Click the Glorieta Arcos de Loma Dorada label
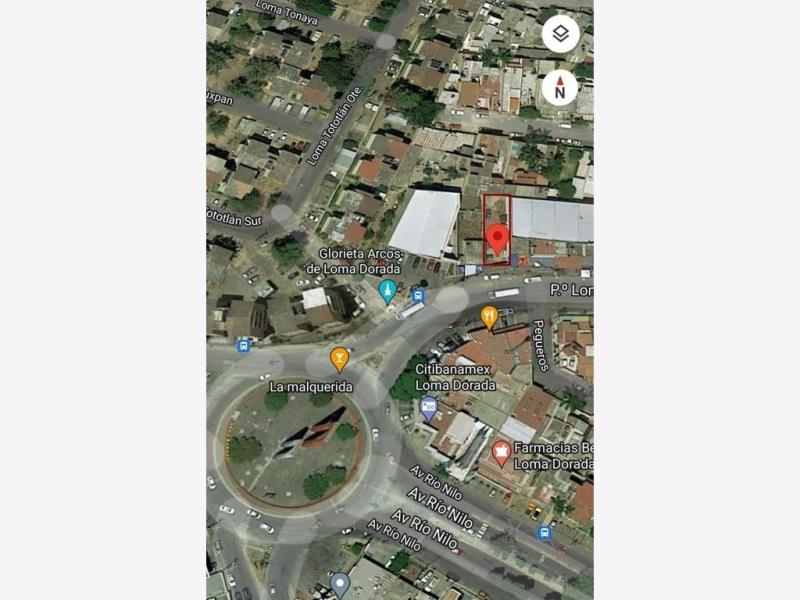The height and width of the screenshot is (600, 800). (356, 261)
